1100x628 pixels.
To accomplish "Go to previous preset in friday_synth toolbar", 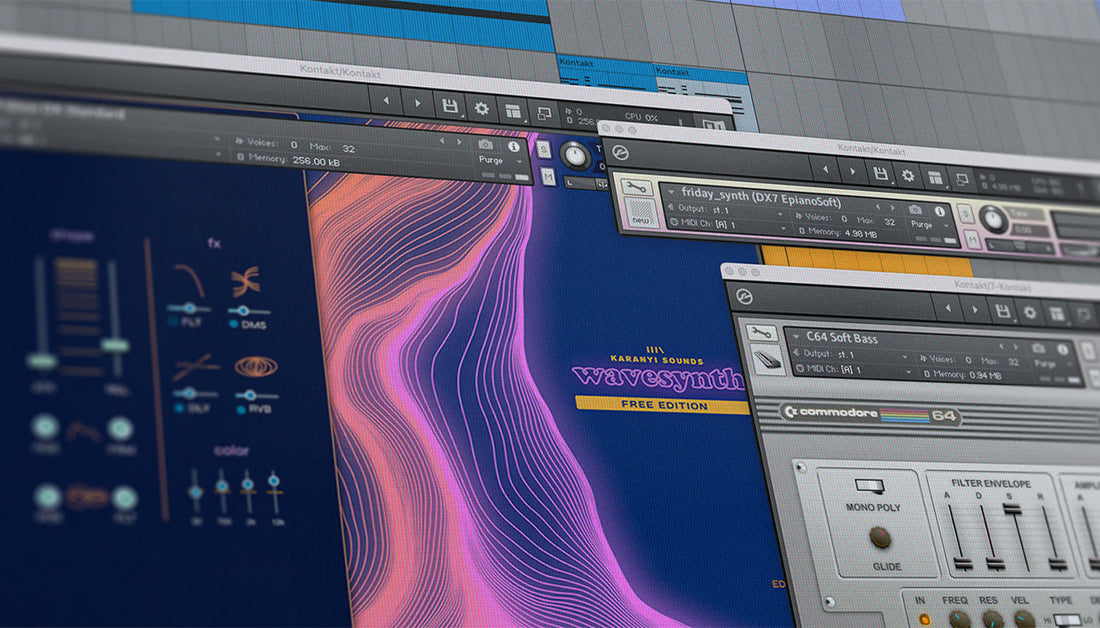I will 826,169.
